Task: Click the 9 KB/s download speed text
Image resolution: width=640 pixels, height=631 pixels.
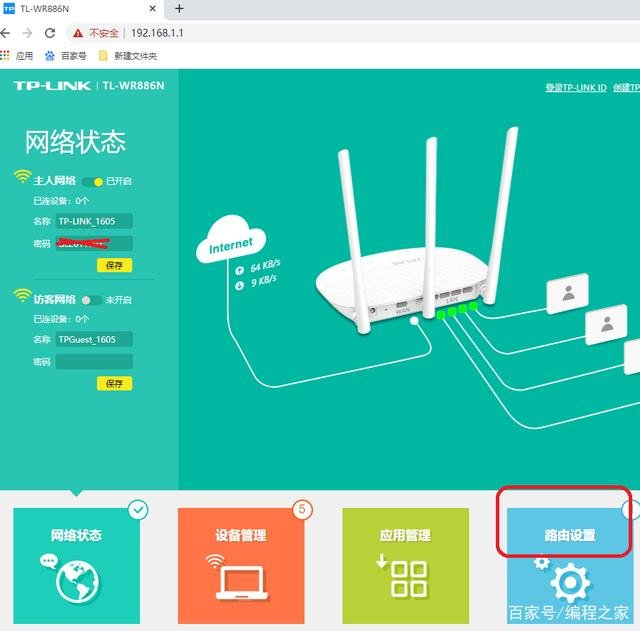Action: click(264, 281)
